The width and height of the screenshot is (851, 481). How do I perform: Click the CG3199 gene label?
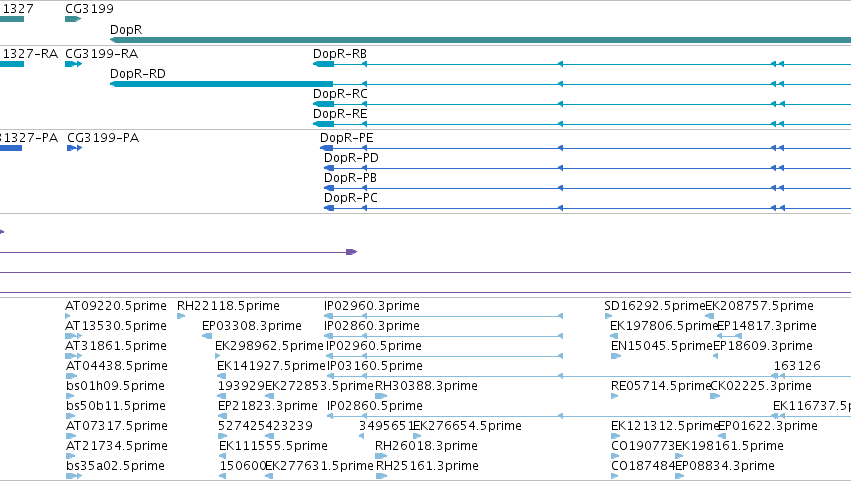pyautogui.click(x=90, y=9)
